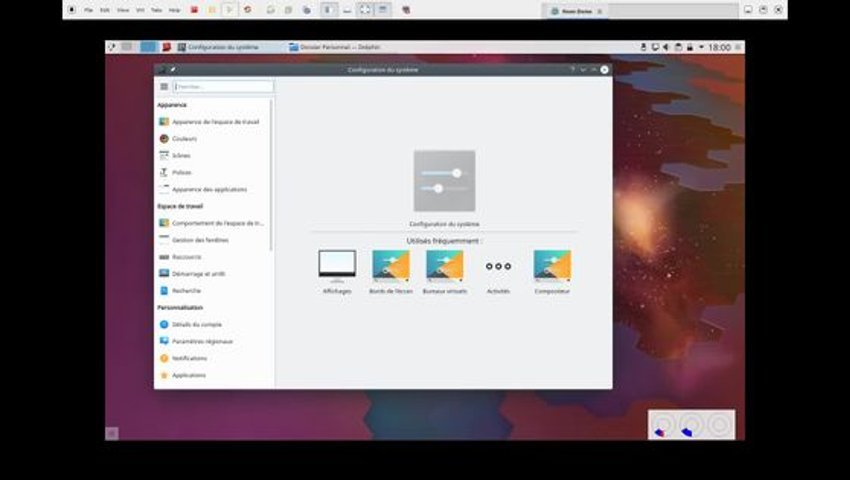The height and width of the screenshot is (480, 850).
Task: Open the frequently used Activités module
Action: [x=498, y=272]
